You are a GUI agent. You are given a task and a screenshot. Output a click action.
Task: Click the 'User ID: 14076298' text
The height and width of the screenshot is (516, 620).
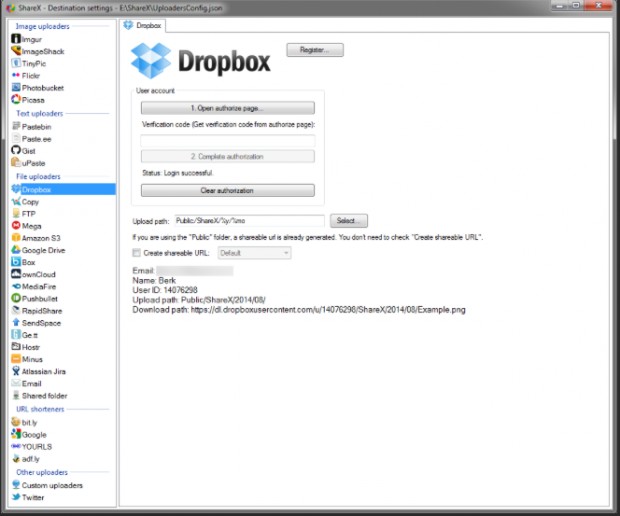point(165,290)
